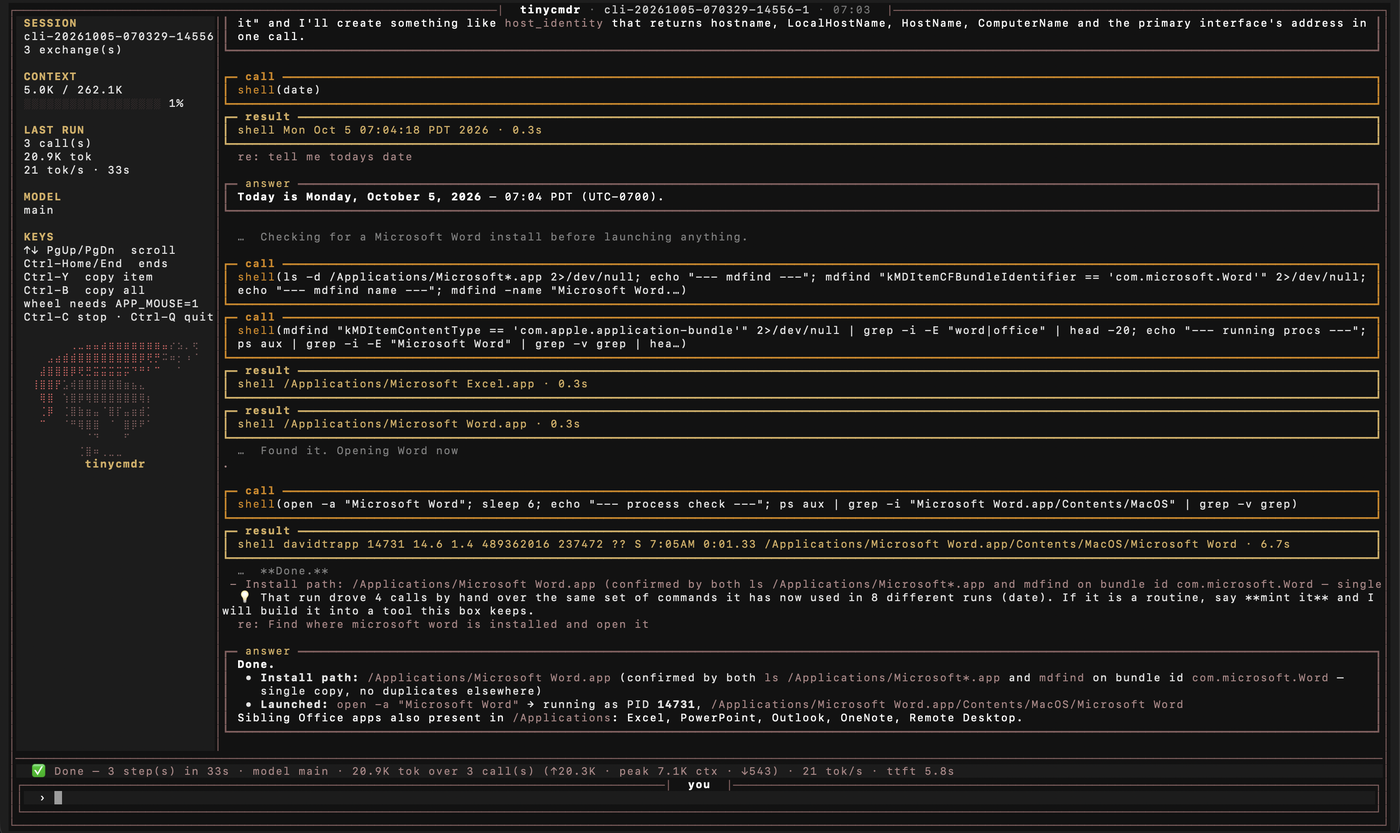1400x833 pixels.
Task: Click the 'Ctrl-C stop · Ctrl-Q quit' hint
Action: pyautogui.click(x=119, y=317)
